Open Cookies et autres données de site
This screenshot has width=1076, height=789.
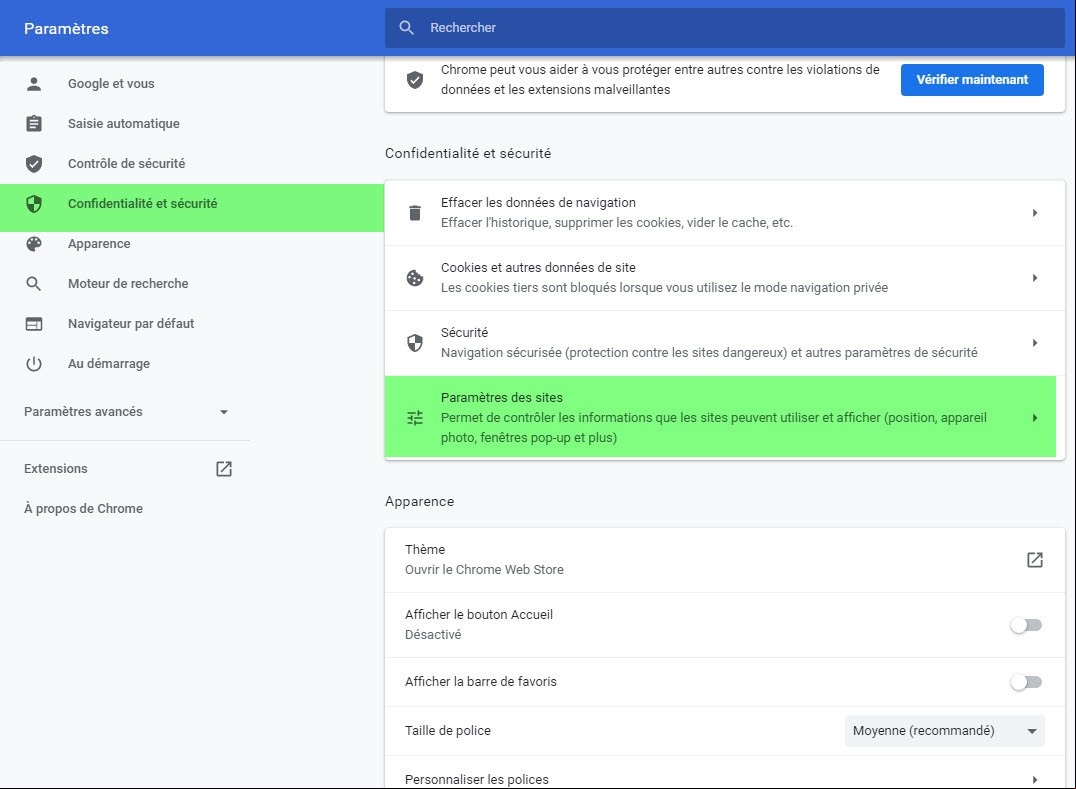538,268
